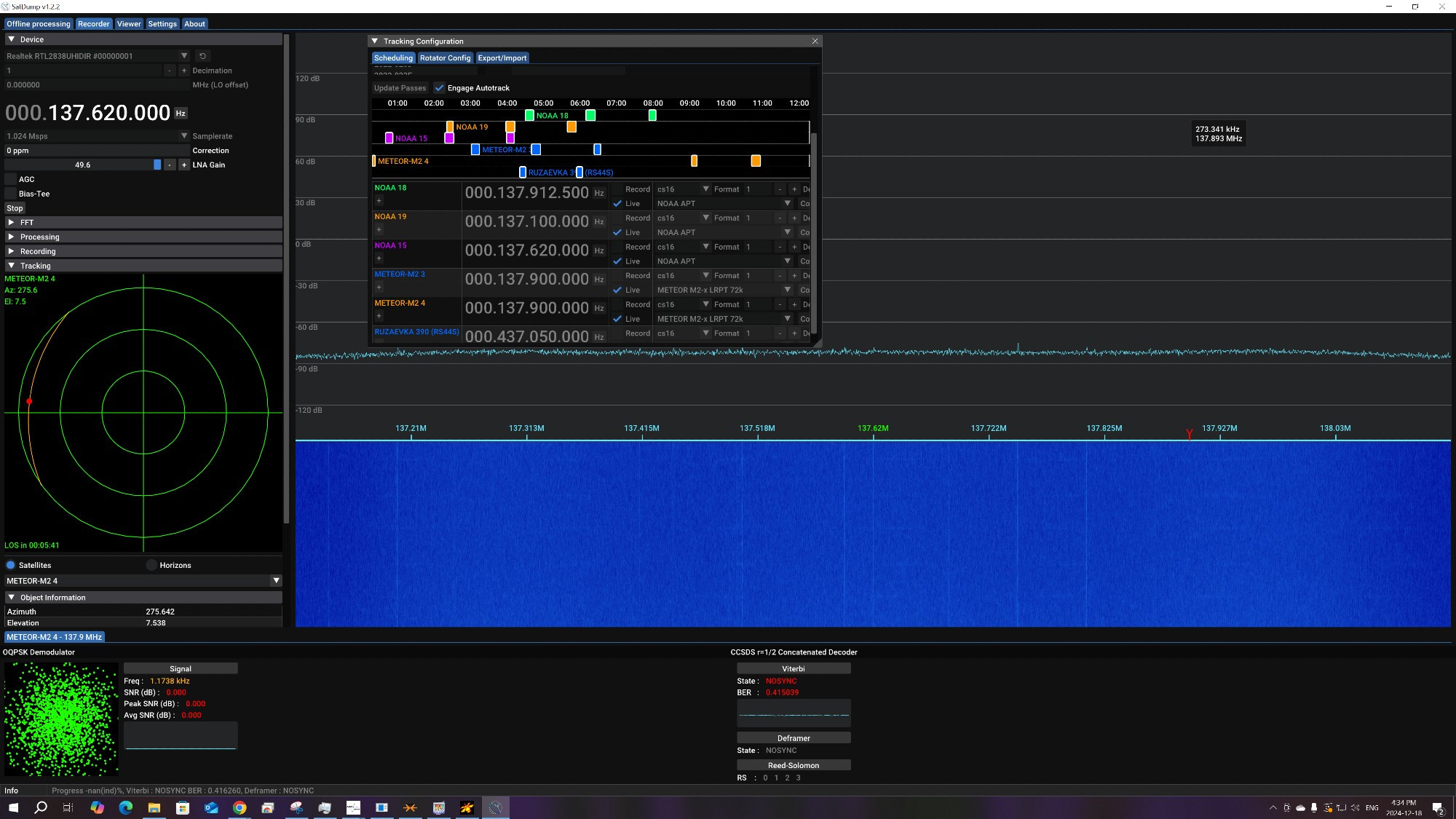Stop the SDR device
The height and width of the screenshot is (819, 1456).
tap(15, 208)
